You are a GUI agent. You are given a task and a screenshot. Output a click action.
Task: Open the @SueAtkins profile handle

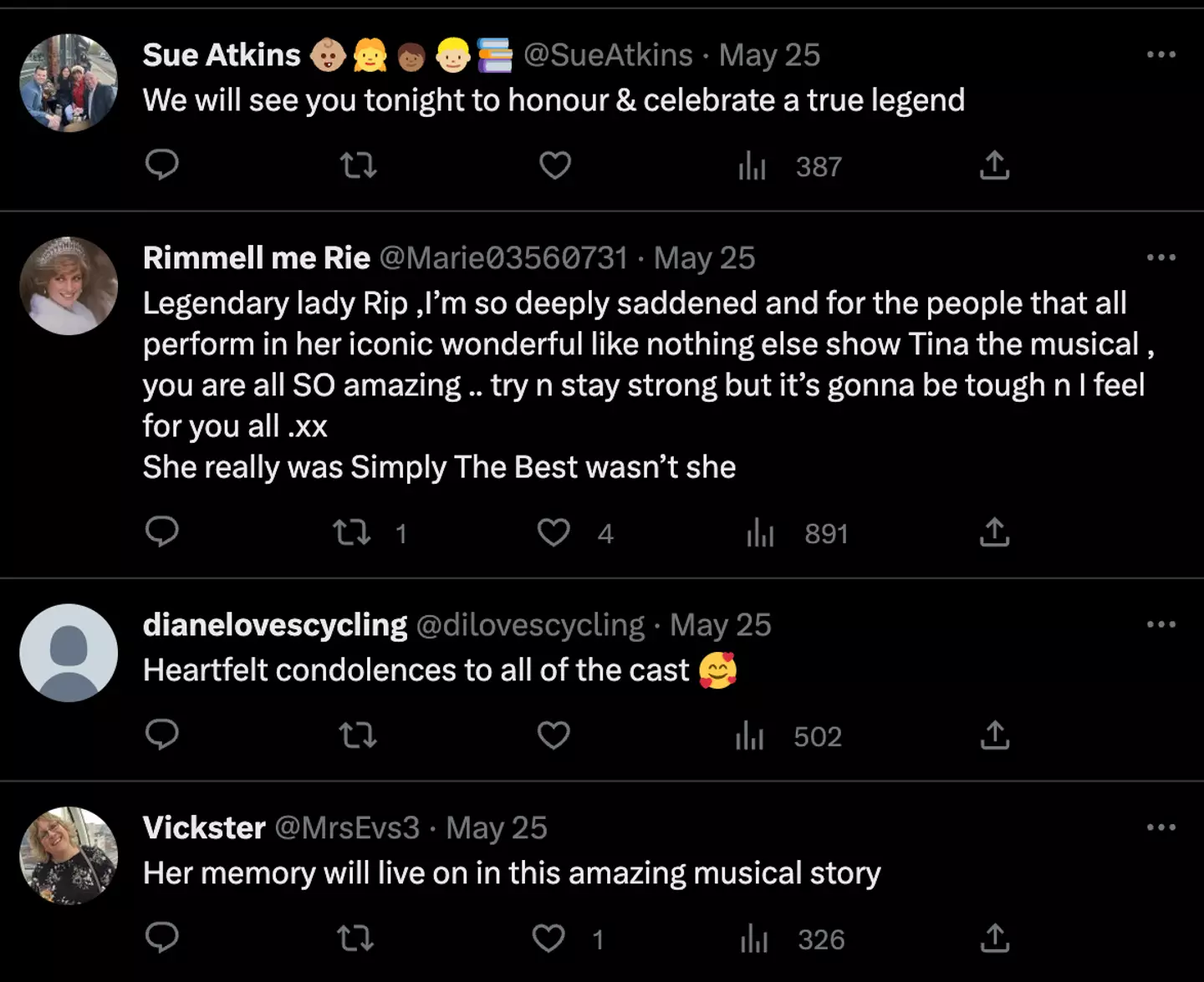(608, 55)
